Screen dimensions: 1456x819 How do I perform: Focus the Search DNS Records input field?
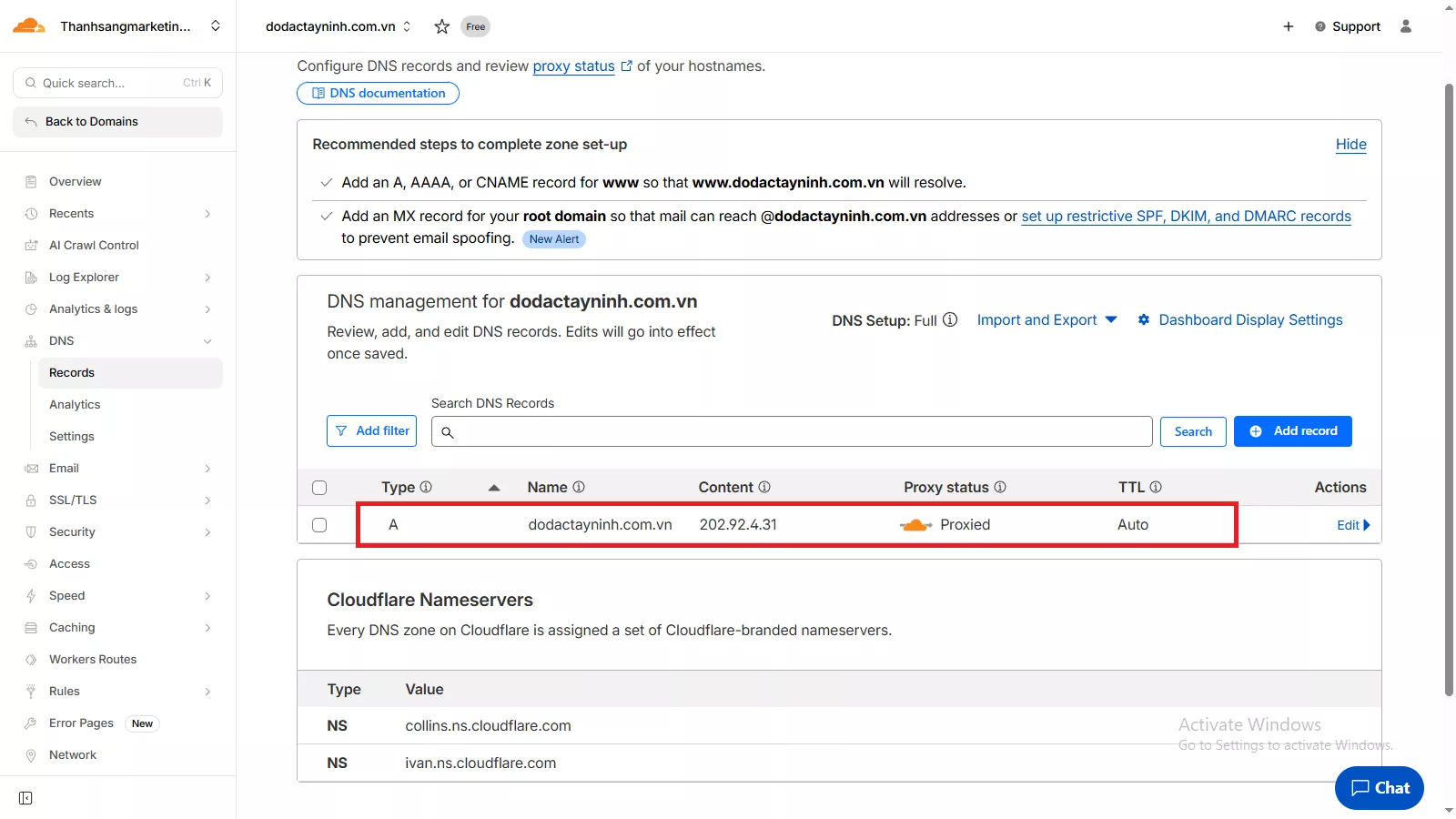[801, 431]
